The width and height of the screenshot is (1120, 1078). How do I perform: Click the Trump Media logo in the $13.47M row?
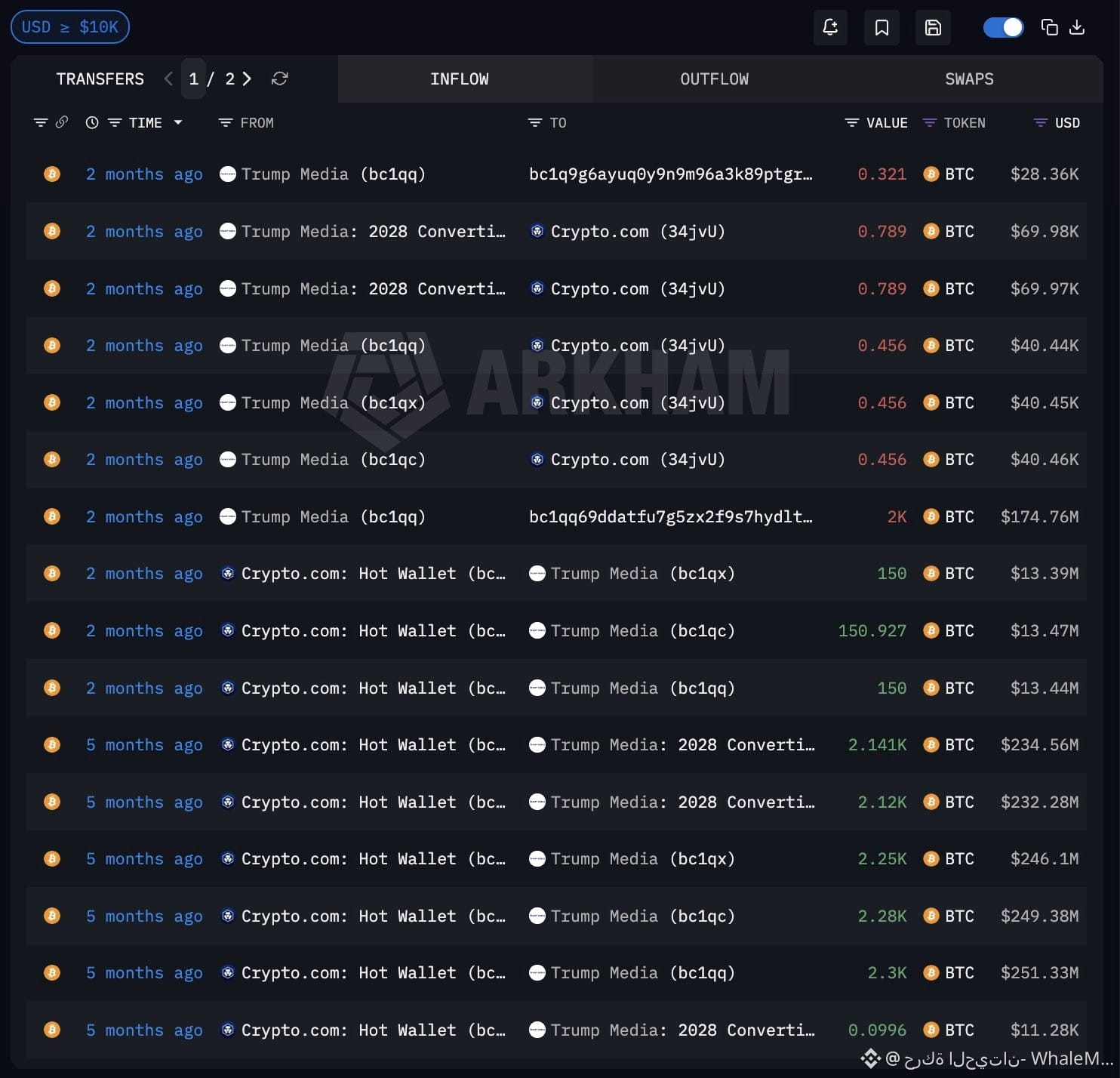click(x=537, y=630)
